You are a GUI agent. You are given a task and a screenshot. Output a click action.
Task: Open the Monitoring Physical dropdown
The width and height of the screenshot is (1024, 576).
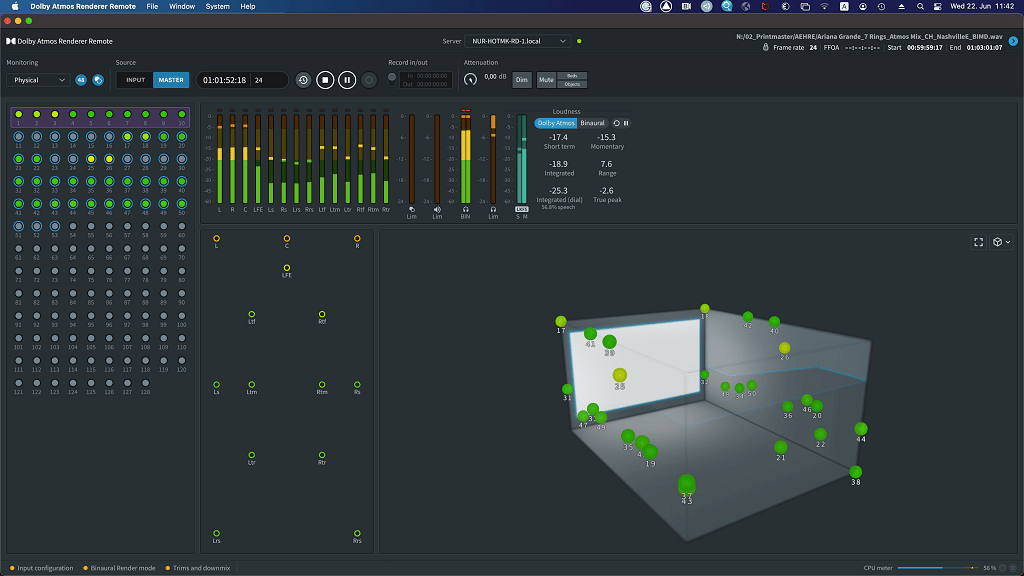click(38, 80)
